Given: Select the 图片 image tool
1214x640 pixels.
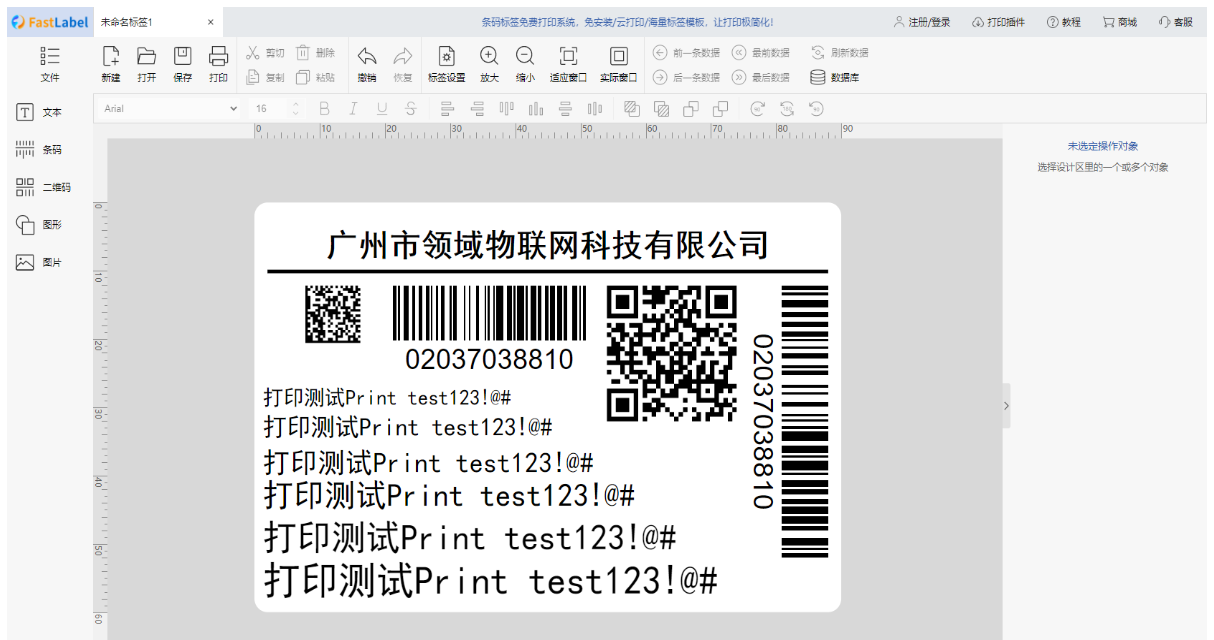Looking at the screenshot, I should point(40,262).
